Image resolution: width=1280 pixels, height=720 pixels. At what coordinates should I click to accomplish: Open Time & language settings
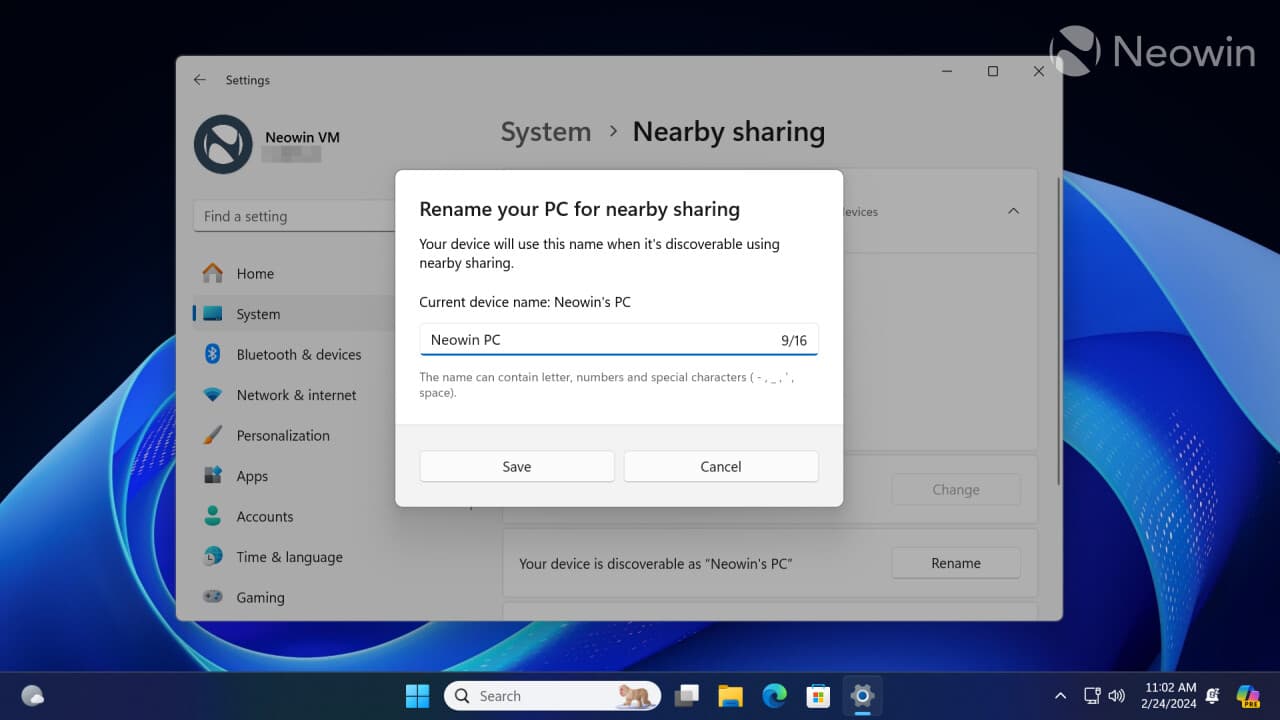(290, 557)
